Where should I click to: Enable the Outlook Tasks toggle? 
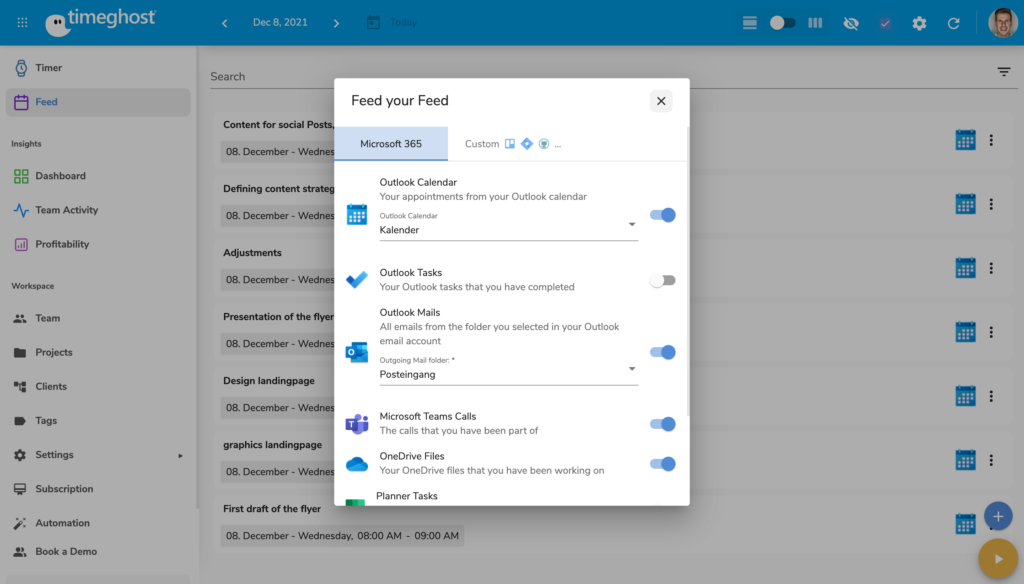pyautogui.click(x=662, y=280)
